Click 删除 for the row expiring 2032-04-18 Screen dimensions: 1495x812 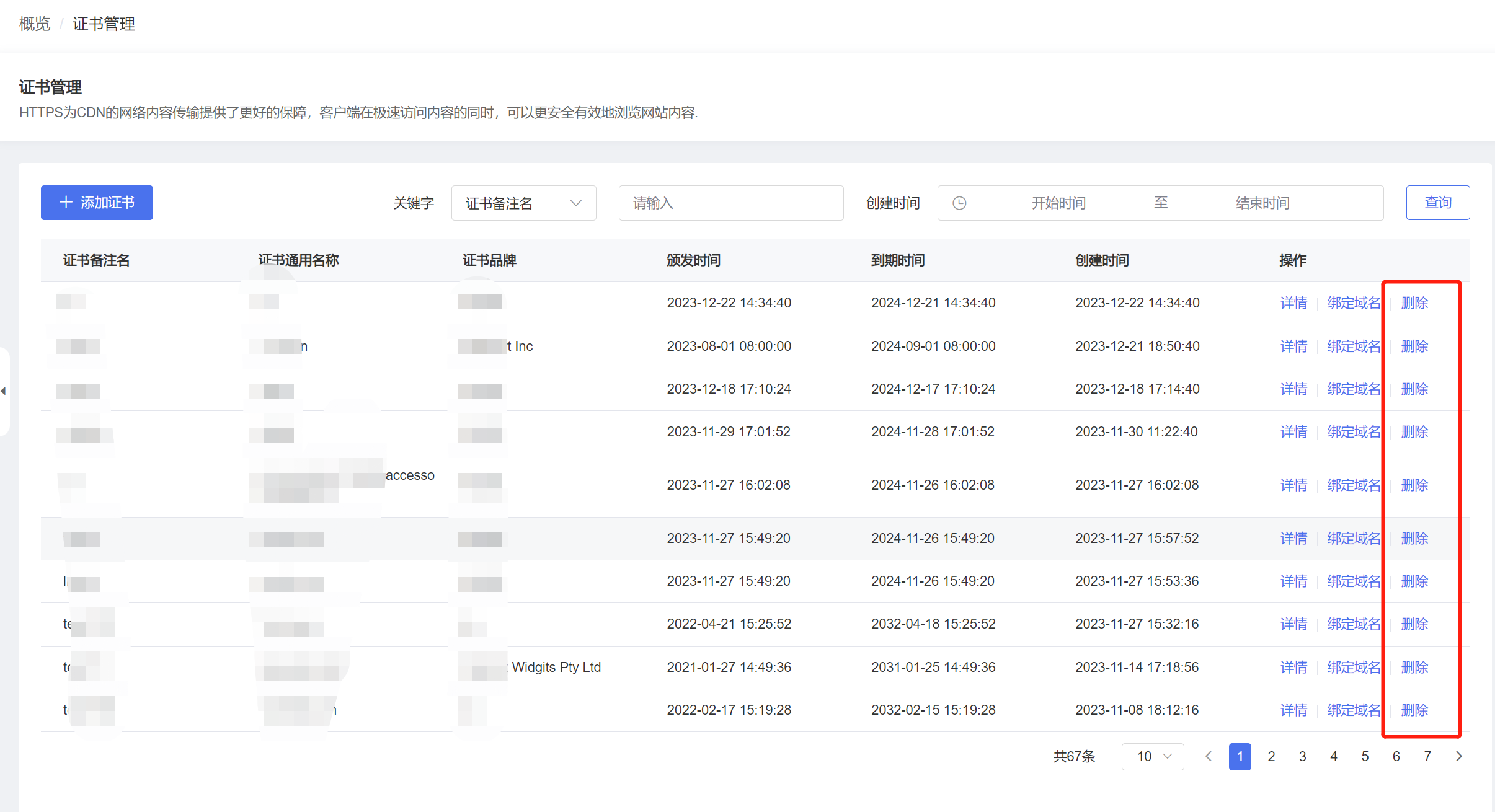click(x=1414, y=624)
